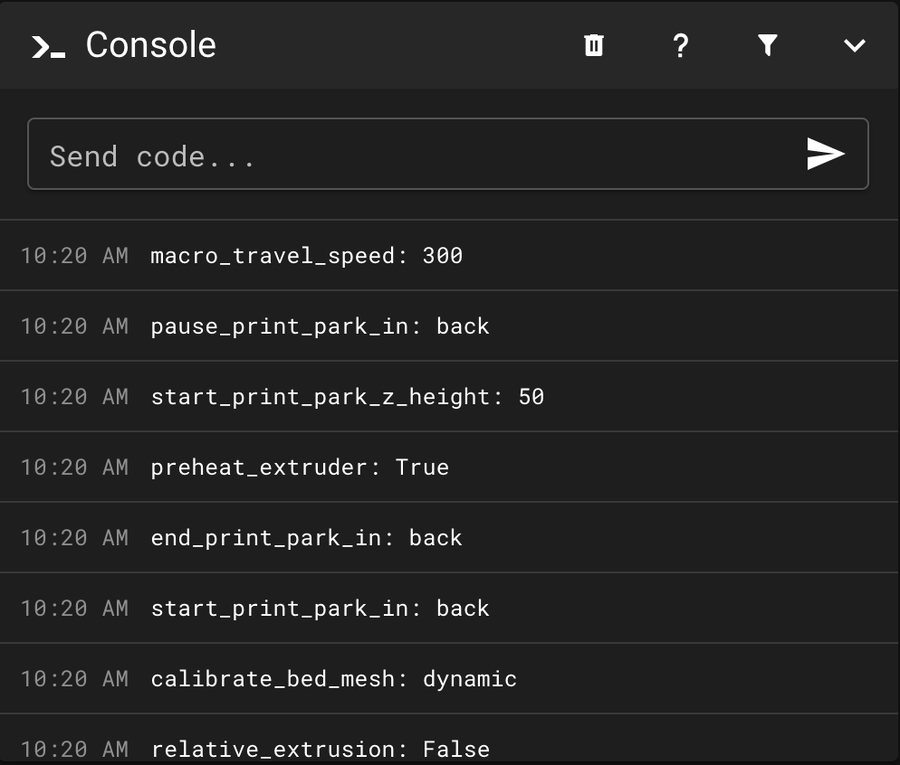Click timestamp beside calibrate_bed_mesh entry

click(74, 679)
